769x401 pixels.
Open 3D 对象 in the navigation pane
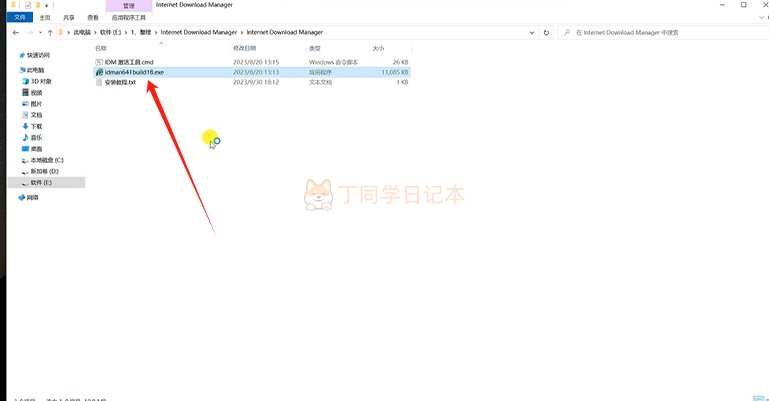[37, 81]
